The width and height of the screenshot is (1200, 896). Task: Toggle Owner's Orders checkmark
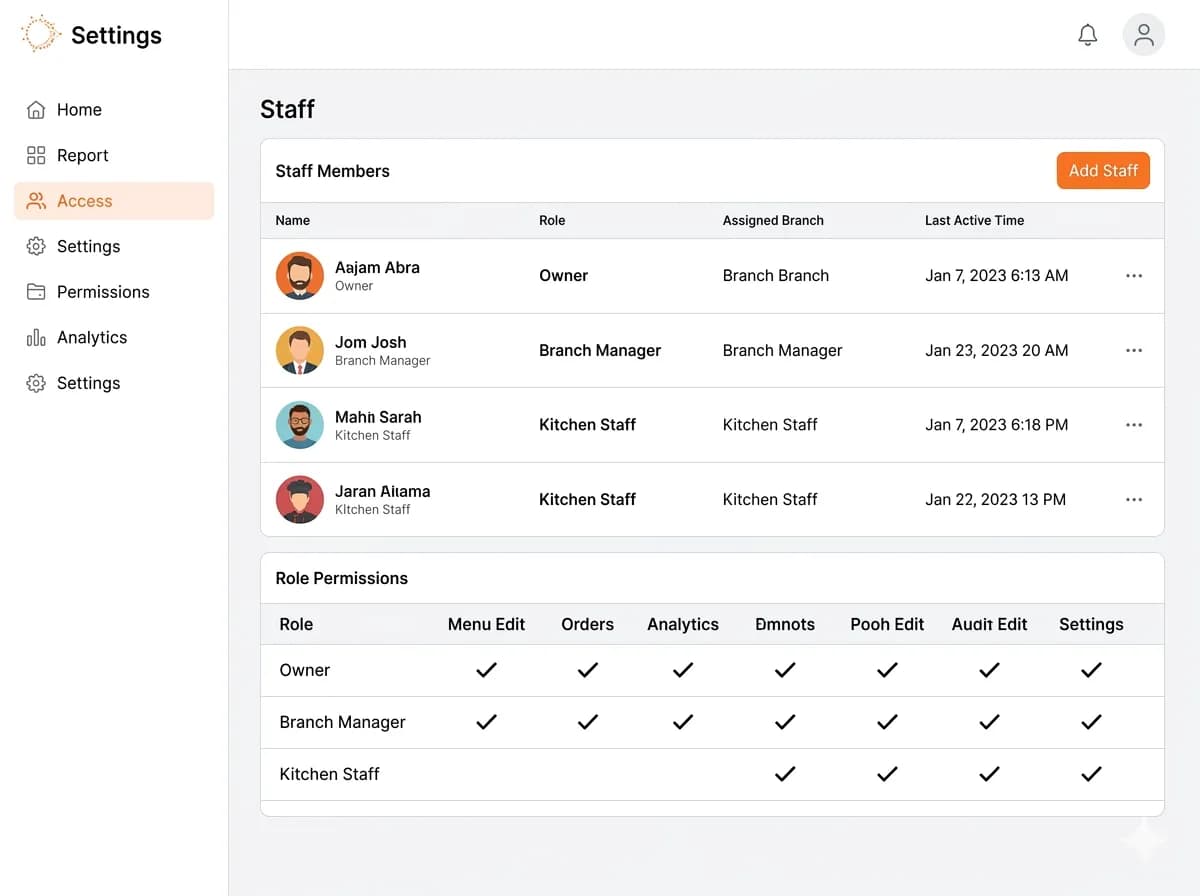[588, 670]
